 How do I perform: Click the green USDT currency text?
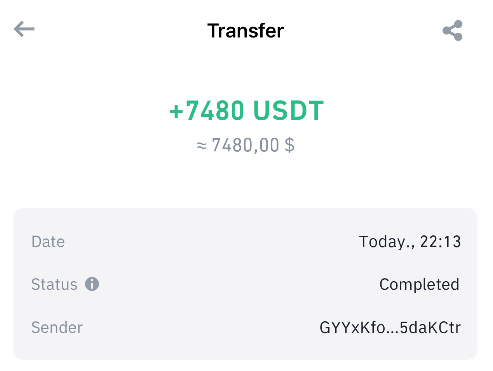(288, 110)
